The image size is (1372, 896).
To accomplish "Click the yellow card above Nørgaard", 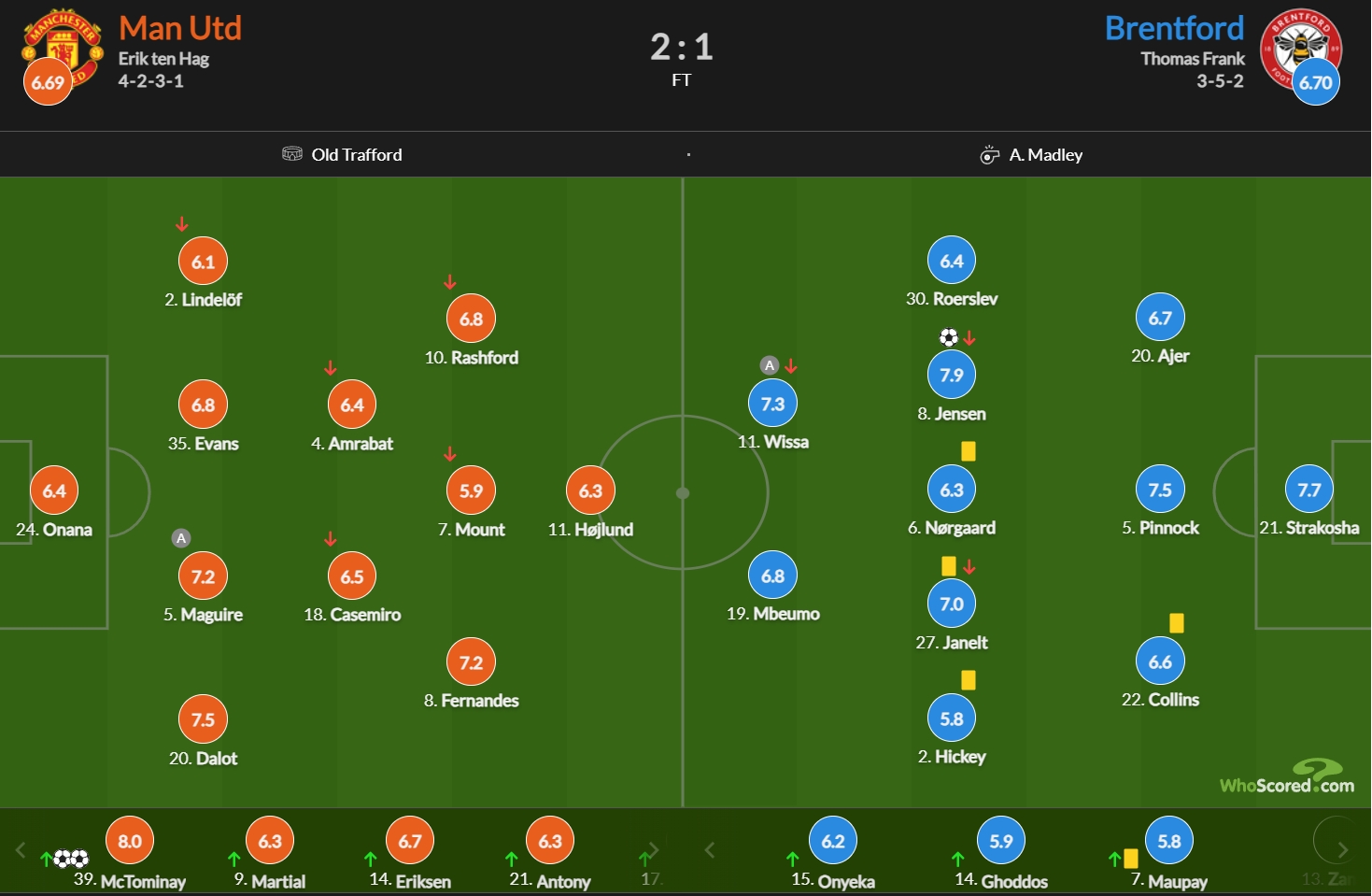I will 969,451.
